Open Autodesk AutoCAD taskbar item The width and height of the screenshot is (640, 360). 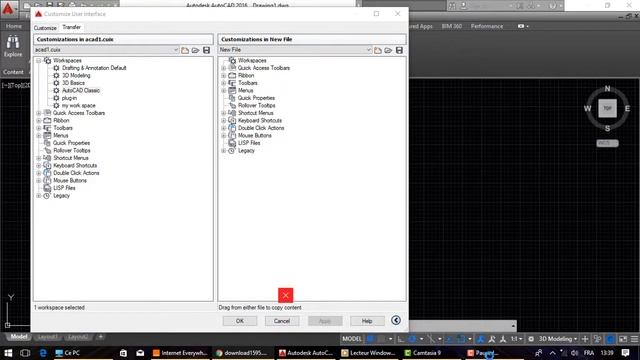click(306, 353)
